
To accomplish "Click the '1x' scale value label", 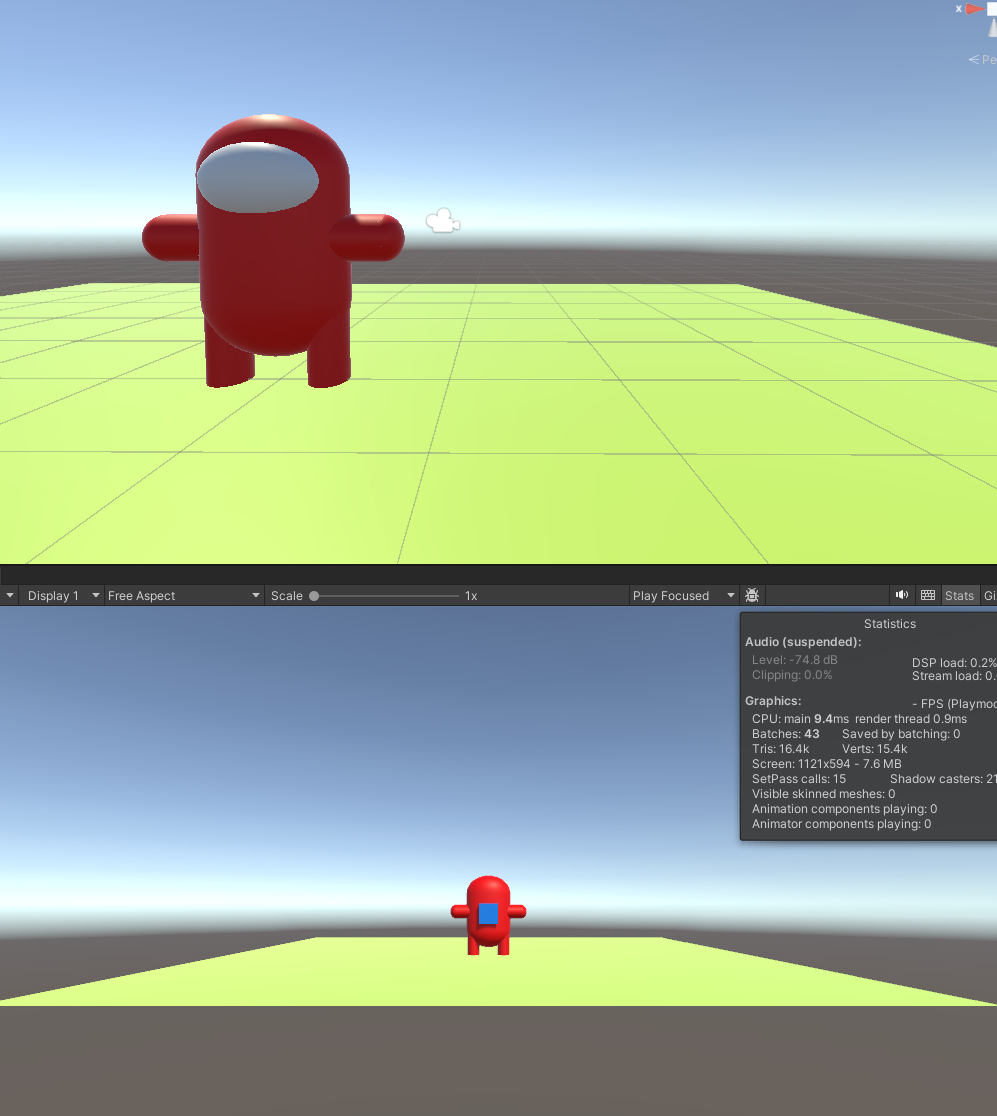I will click(471, 596).
